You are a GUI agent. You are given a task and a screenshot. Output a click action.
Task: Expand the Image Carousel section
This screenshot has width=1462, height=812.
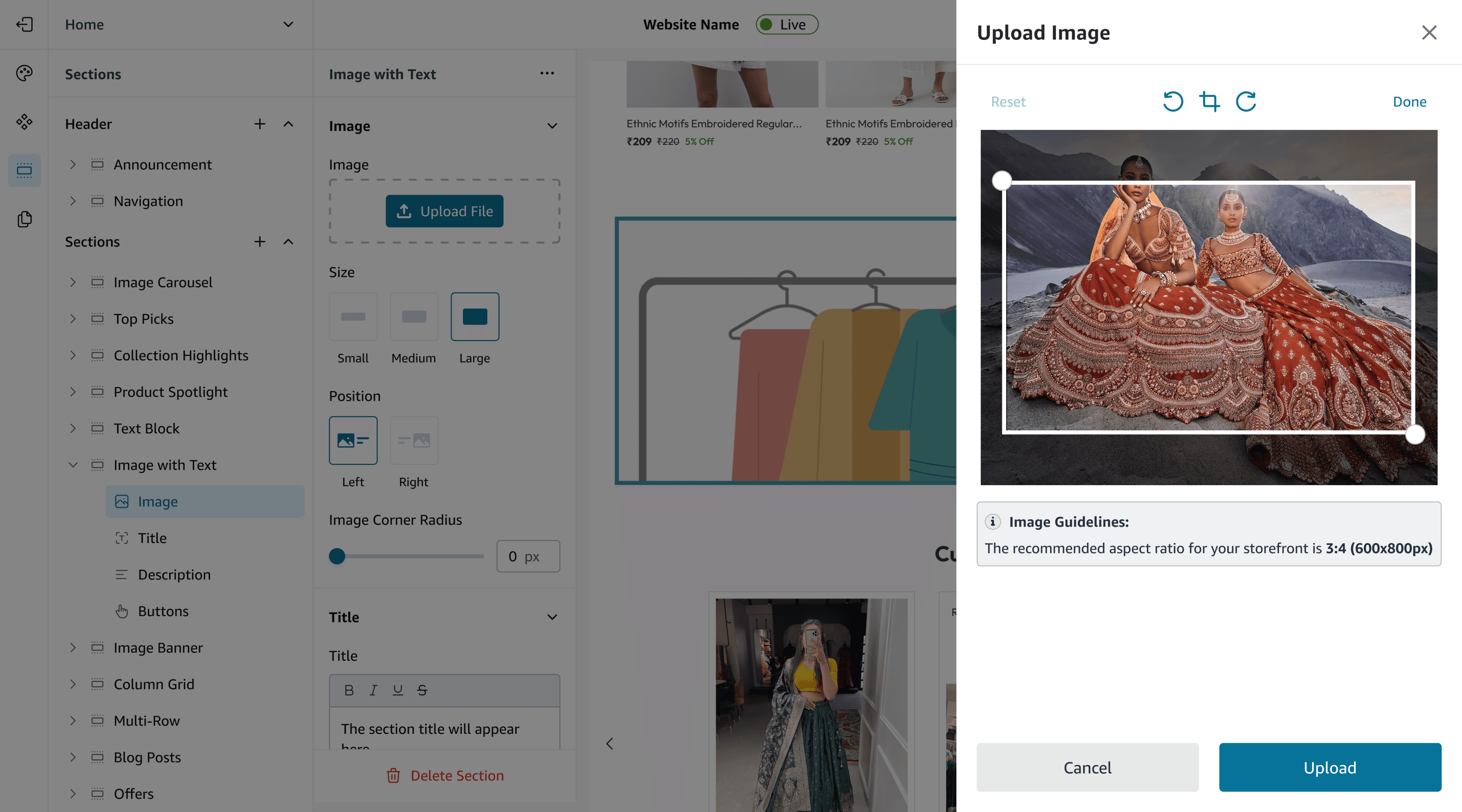73,282
